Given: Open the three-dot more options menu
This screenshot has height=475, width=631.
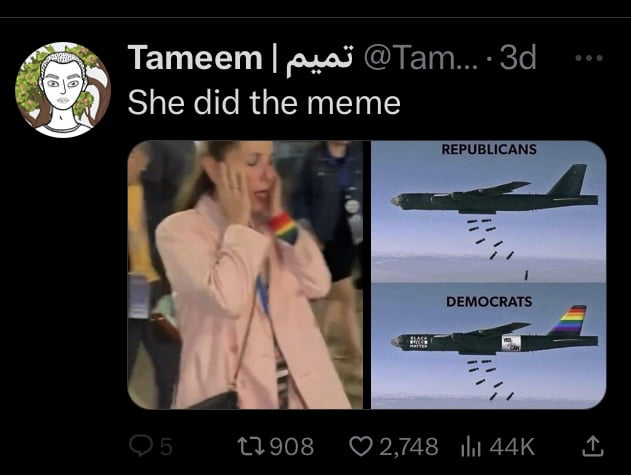Looking at the screenshot, I should tap(589, 58).
